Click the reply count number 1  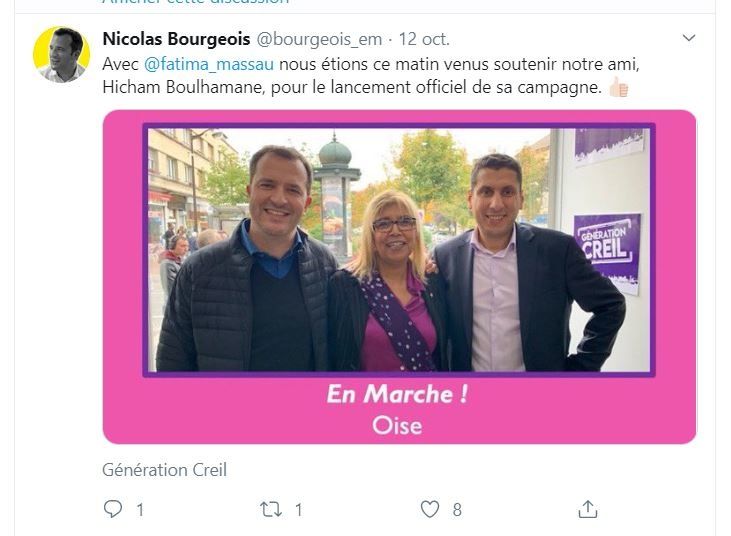(x=140, y=510)
